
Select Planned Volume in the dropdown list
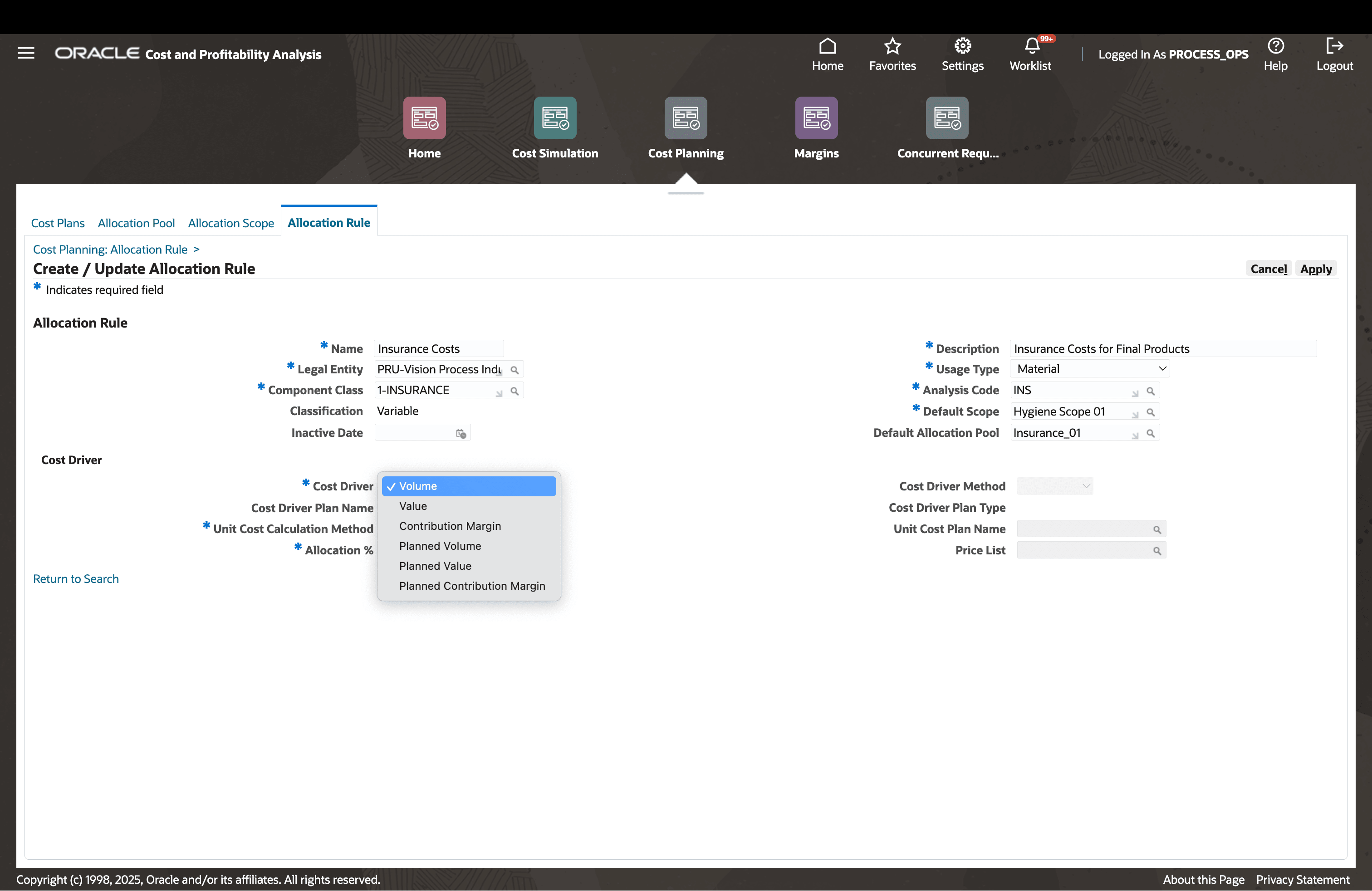(440, 546)
